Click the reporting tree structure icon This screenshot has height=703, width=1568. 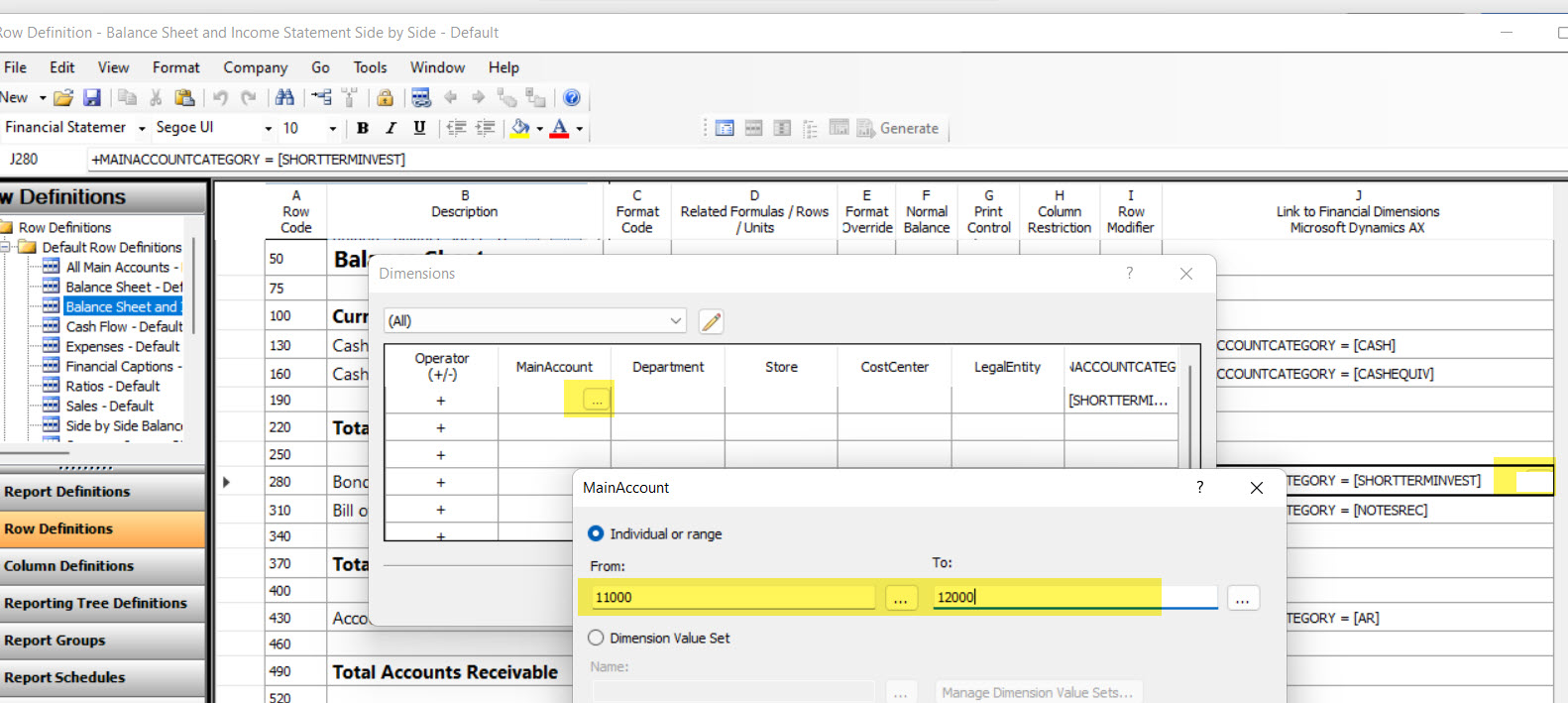(349, 97)
